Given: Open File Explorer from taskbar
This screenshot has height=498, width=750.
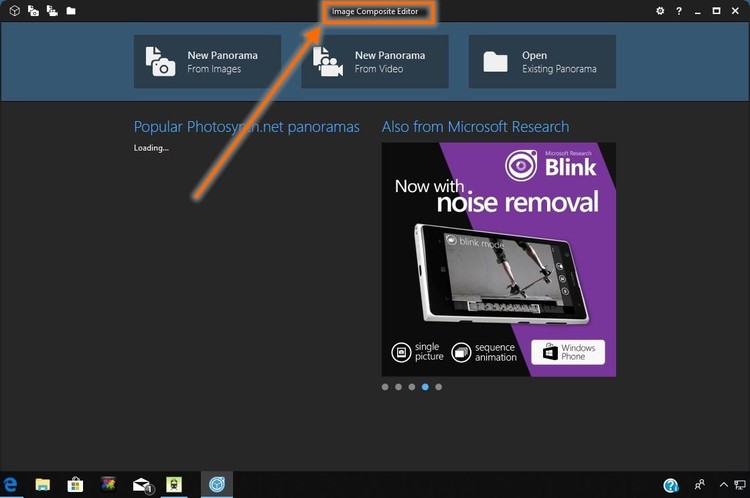Looking at the screenshot, I should (x=43, y=485).
